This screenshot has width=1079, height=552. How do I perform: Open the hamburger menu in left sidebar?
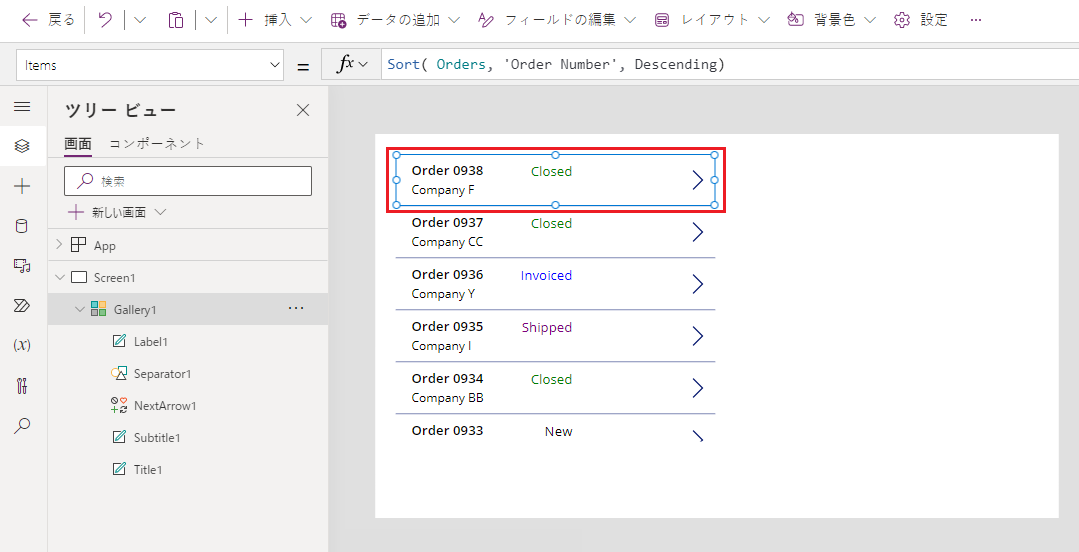(x=22, y=107)
